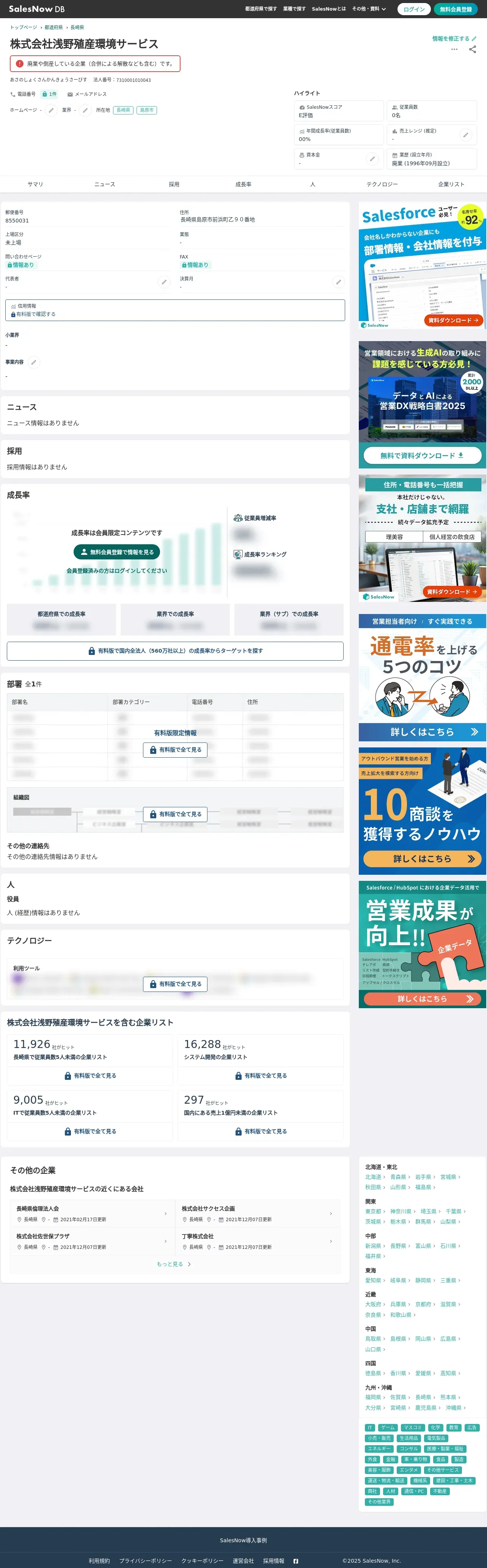The image size is (487, 1568).
Task: Edit 事業内容 with pencil icon
Action: (x=33, y=362)
